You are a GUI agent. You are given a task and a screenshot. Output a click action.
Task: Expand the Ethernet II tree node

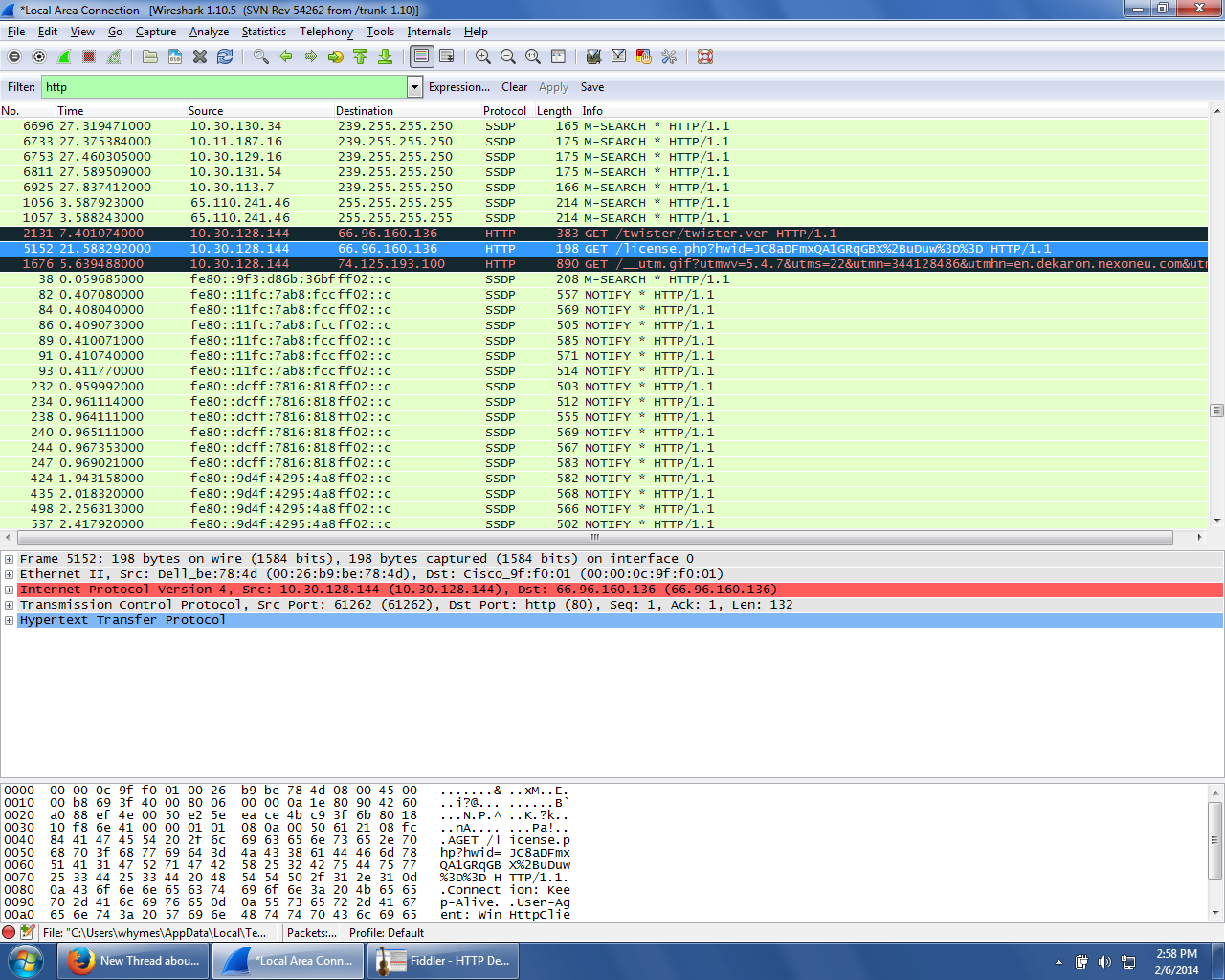click(10, 574)
